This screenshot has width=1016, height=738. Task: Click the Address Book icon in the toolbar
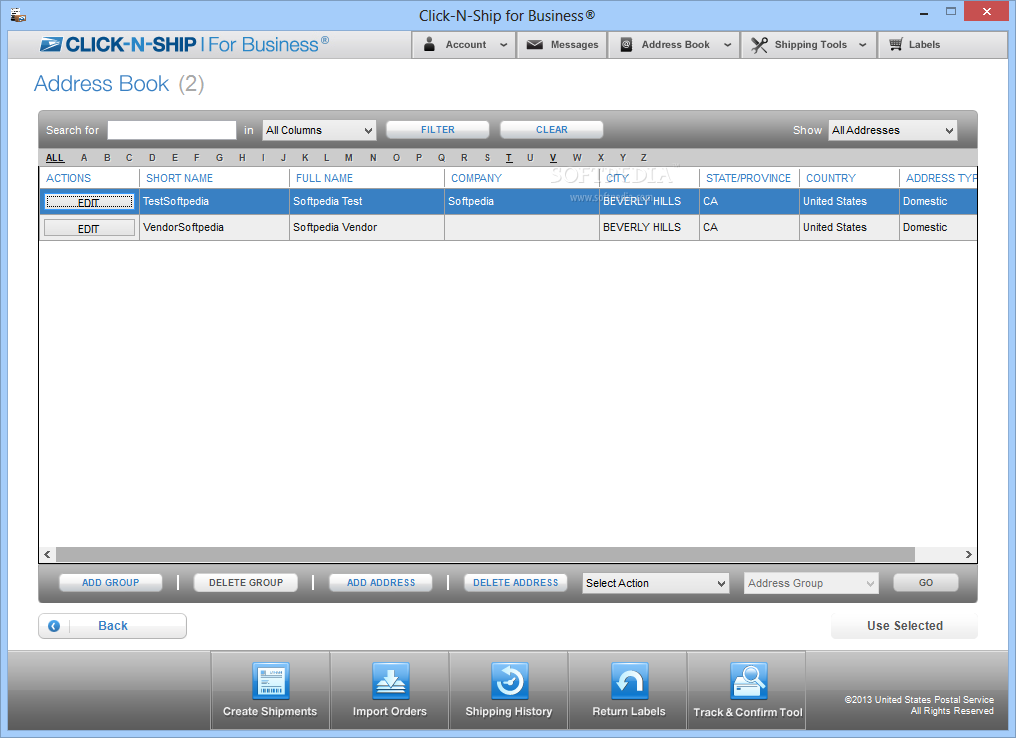[626, 45]
